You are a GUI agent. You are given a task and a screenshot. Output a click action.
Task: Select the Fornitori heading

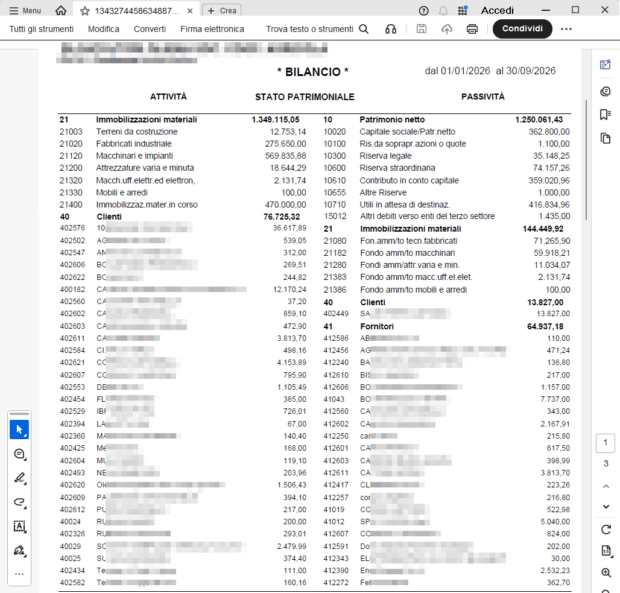tap(377, 327)
